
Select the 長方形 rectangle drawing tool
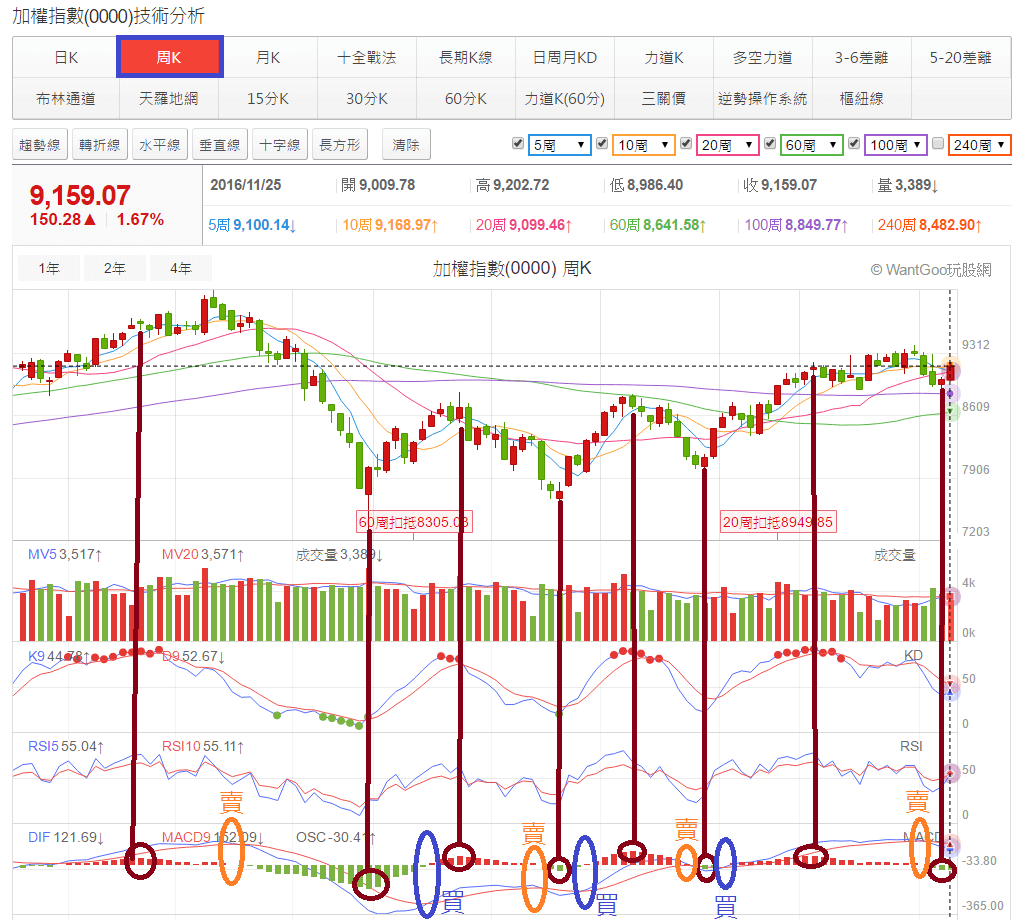[x=338, y=144]
